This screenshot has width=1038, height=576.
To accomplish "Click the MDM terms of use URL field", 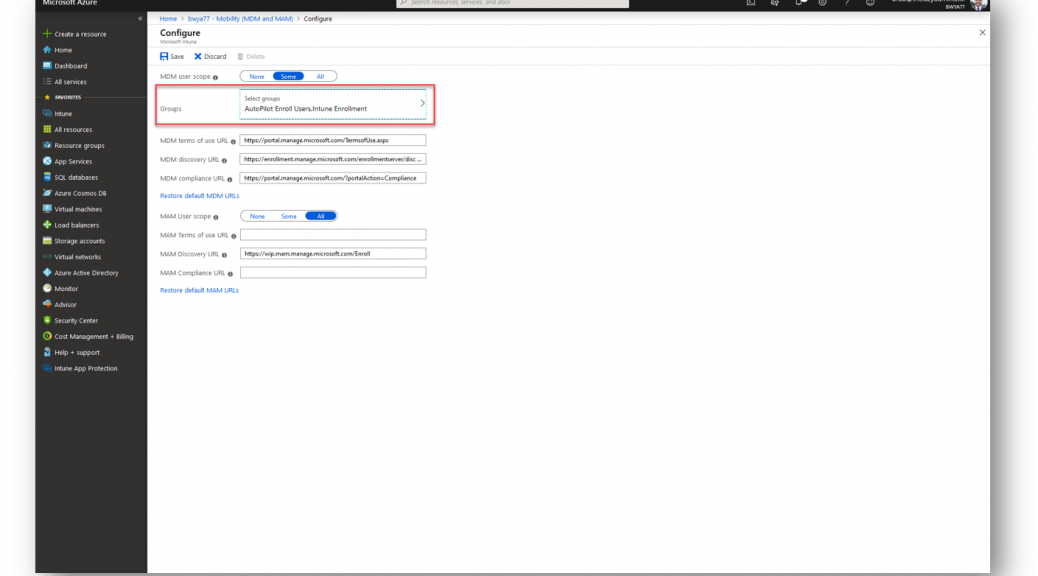I will tap(333, 140).
